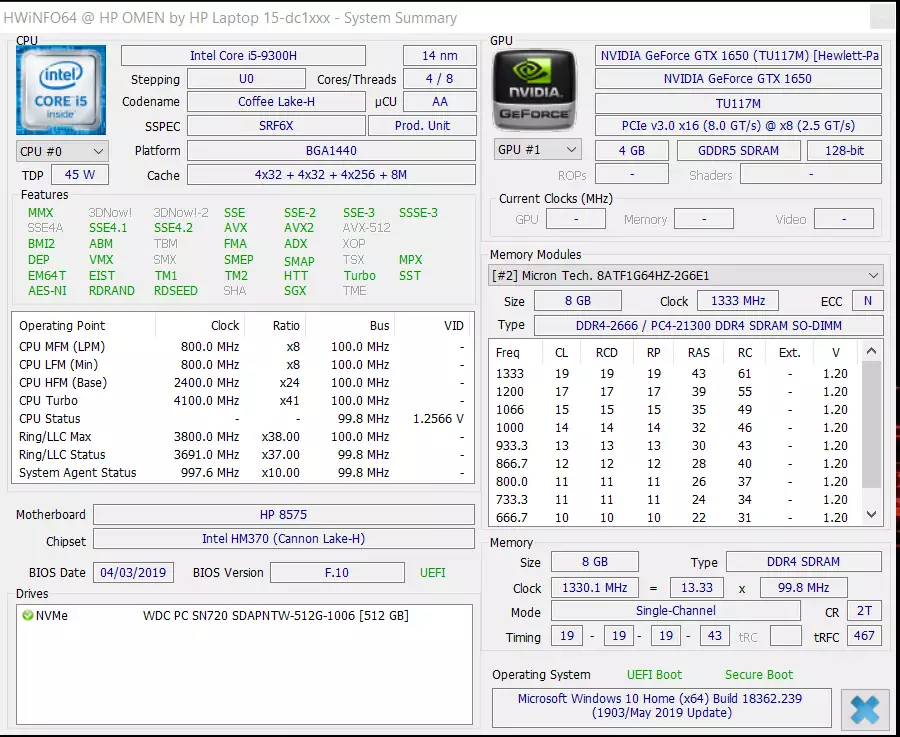Click the µCU AA field
Image resolution: width=900 pixels, height=737 pixels.
click(440, 102)
